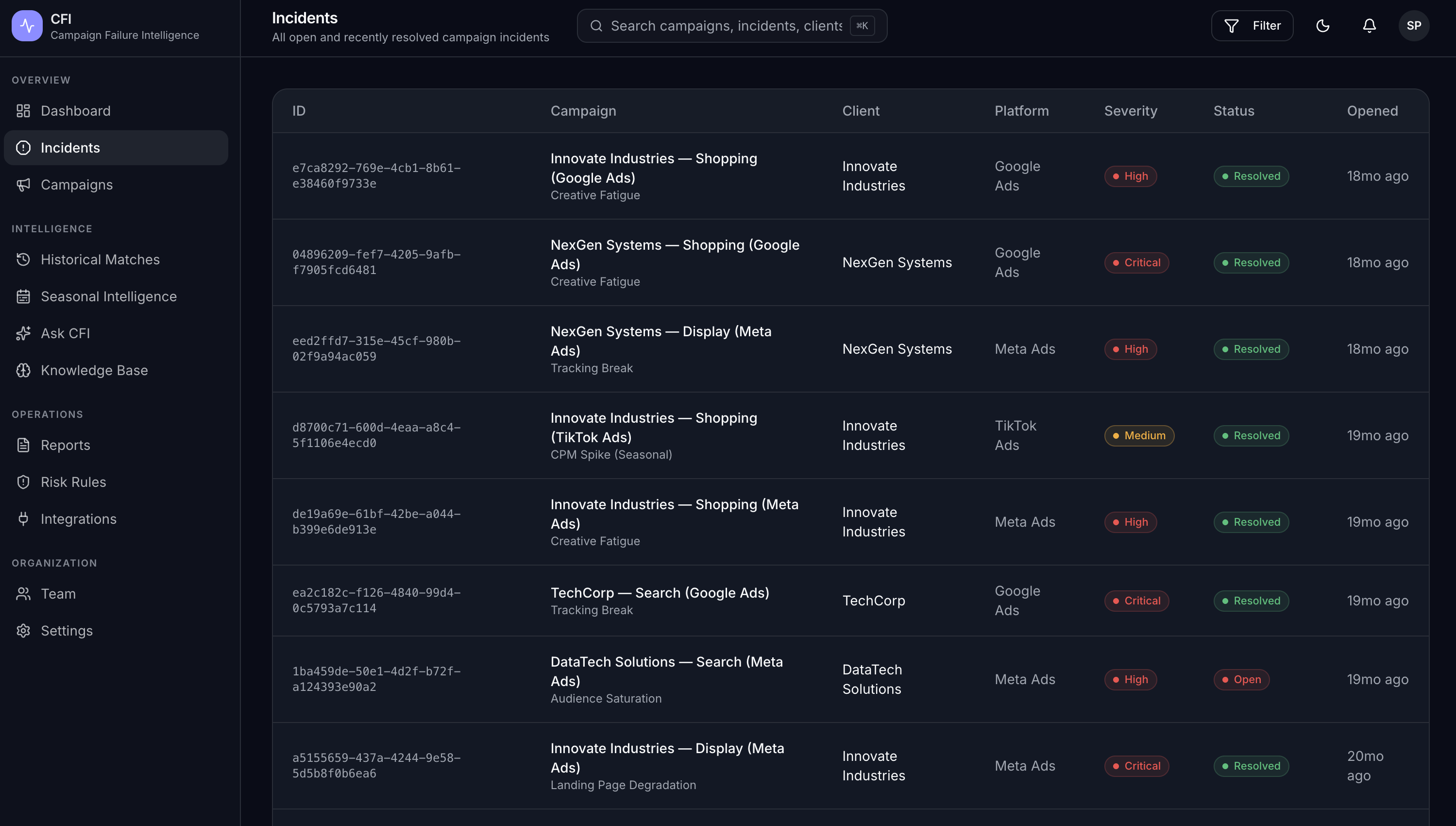Click the search magnifier icon
This screenshot has width=1456, height=826.
(x=596, y=26)
